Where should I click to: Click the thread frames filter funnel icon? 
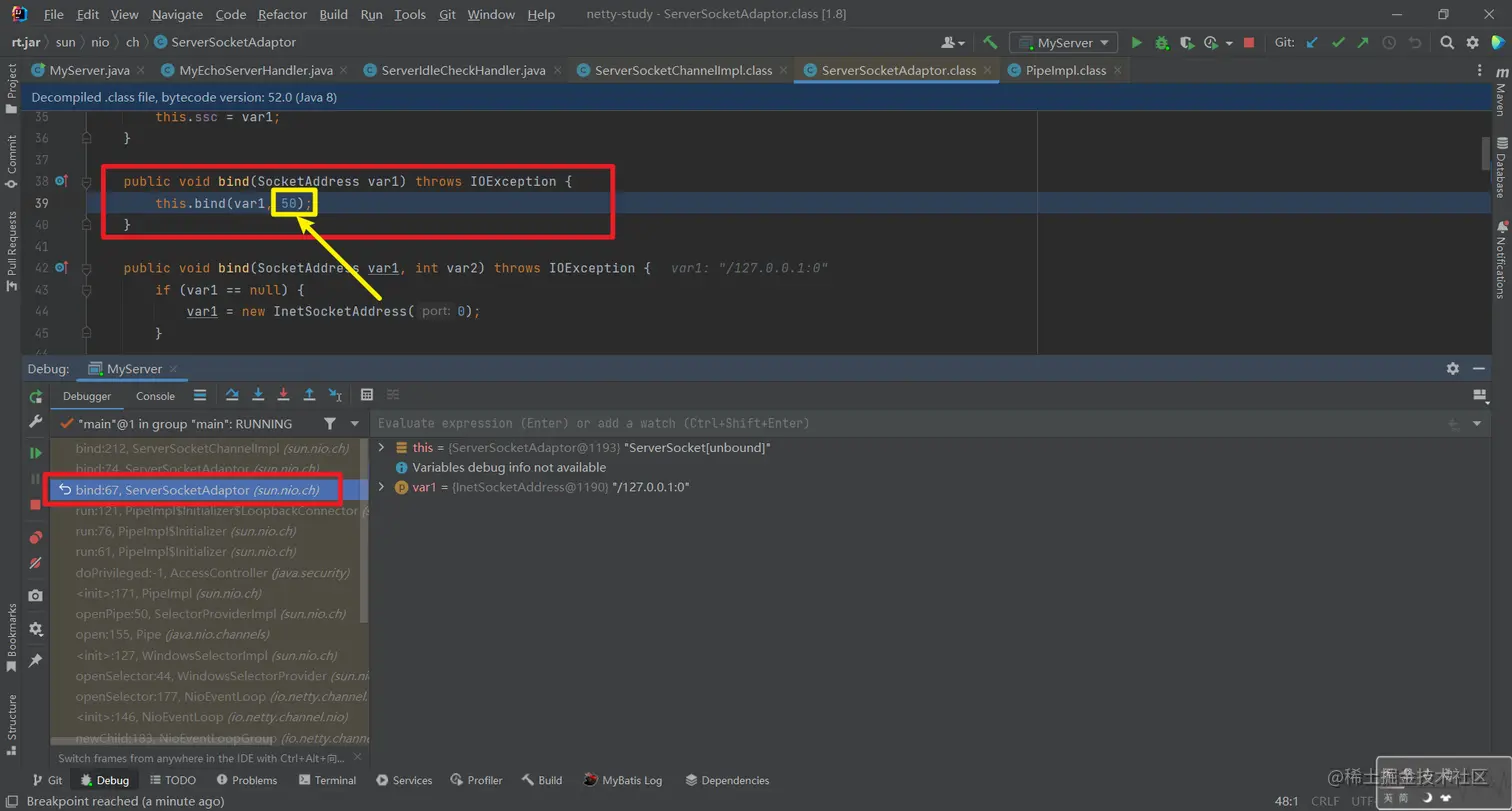pos(329,424)
